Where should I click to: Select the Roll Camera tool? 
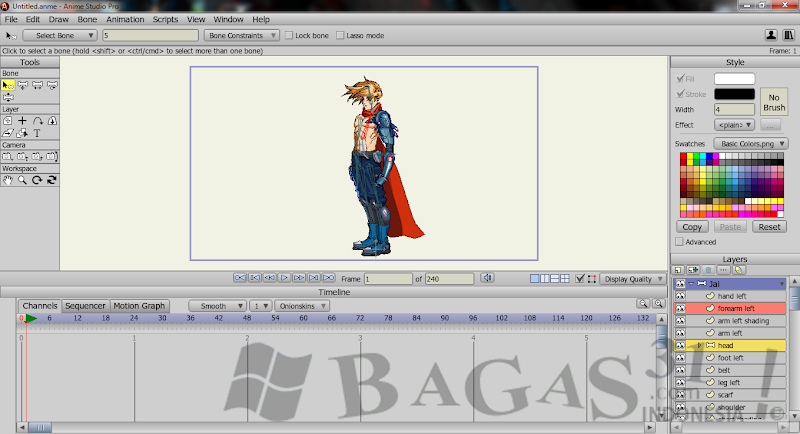(38, 157)
